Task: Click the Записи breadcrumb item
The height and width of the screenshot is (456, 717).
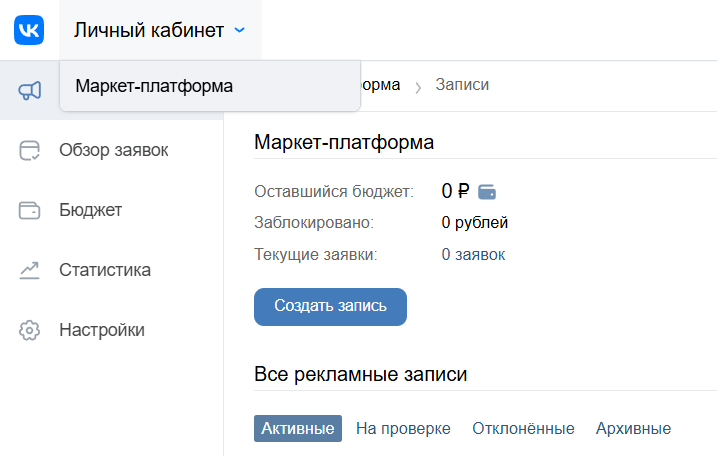Action: (x=462, y=85)
